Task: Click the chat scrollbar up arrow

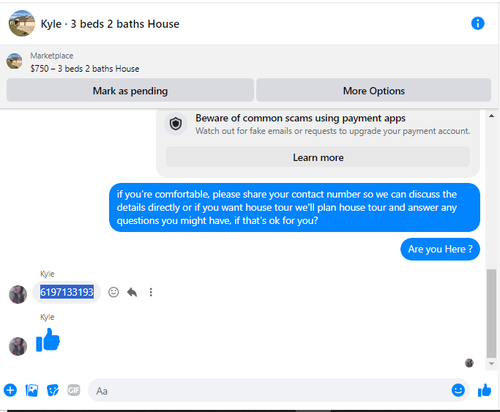Action: 491,116
